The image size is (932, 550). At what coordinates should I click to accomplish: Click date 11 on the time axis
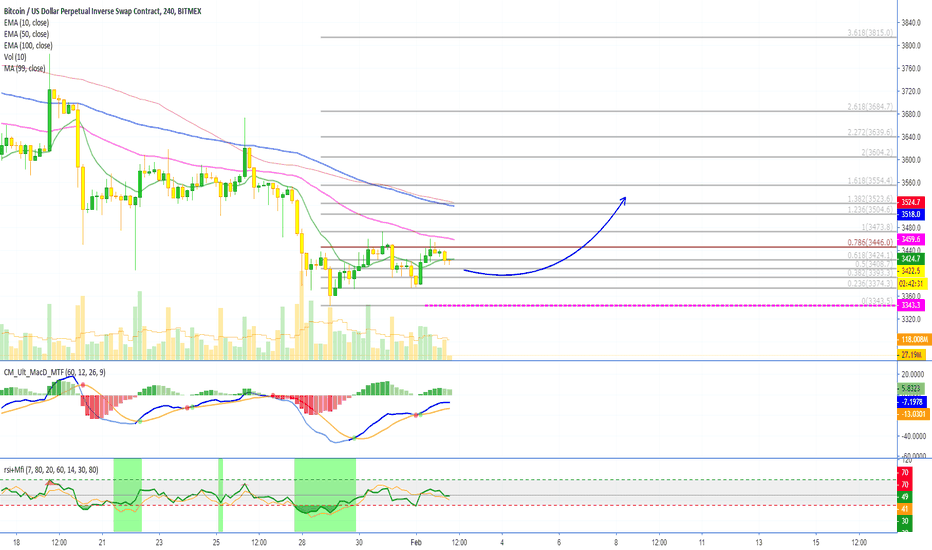click(x=702, y=542)
